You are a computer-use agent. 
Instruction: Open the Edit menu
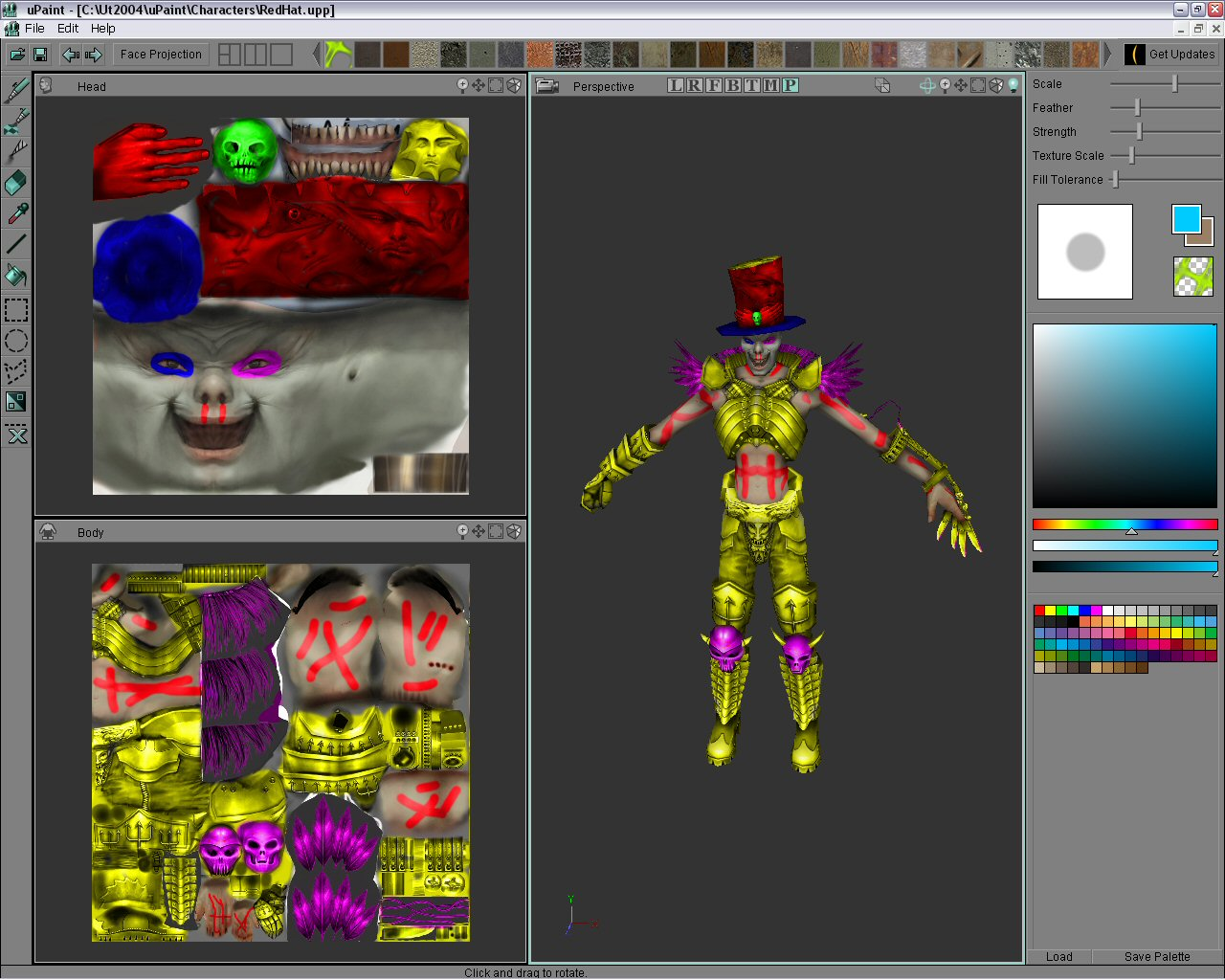pyautogui.click(x=67, y=28)
